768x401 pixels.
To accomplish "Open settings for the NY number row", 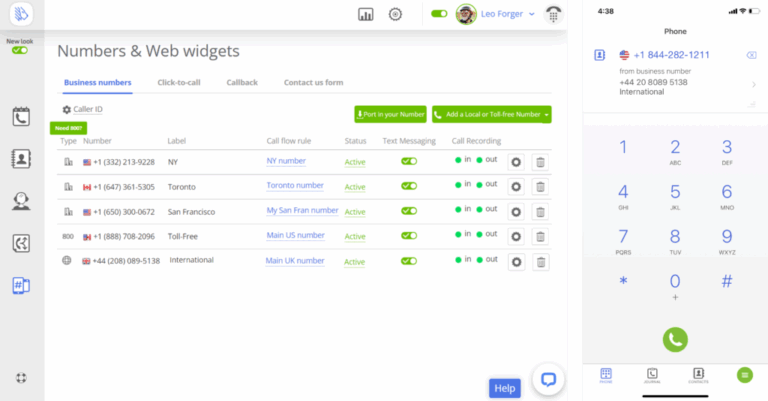I will click(516, 161).
